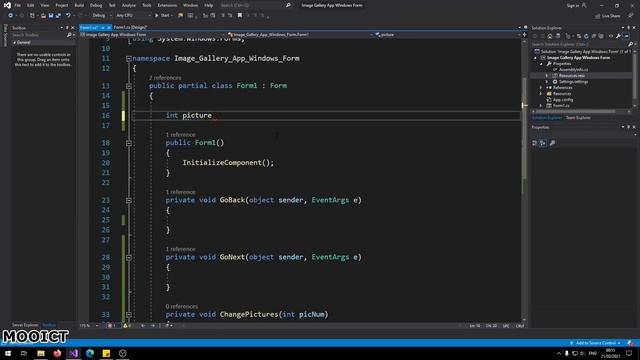Viewport: 640px width, 360px height.
Task: Click the Solution Explorer search icon
Action: tap(630, 44)
